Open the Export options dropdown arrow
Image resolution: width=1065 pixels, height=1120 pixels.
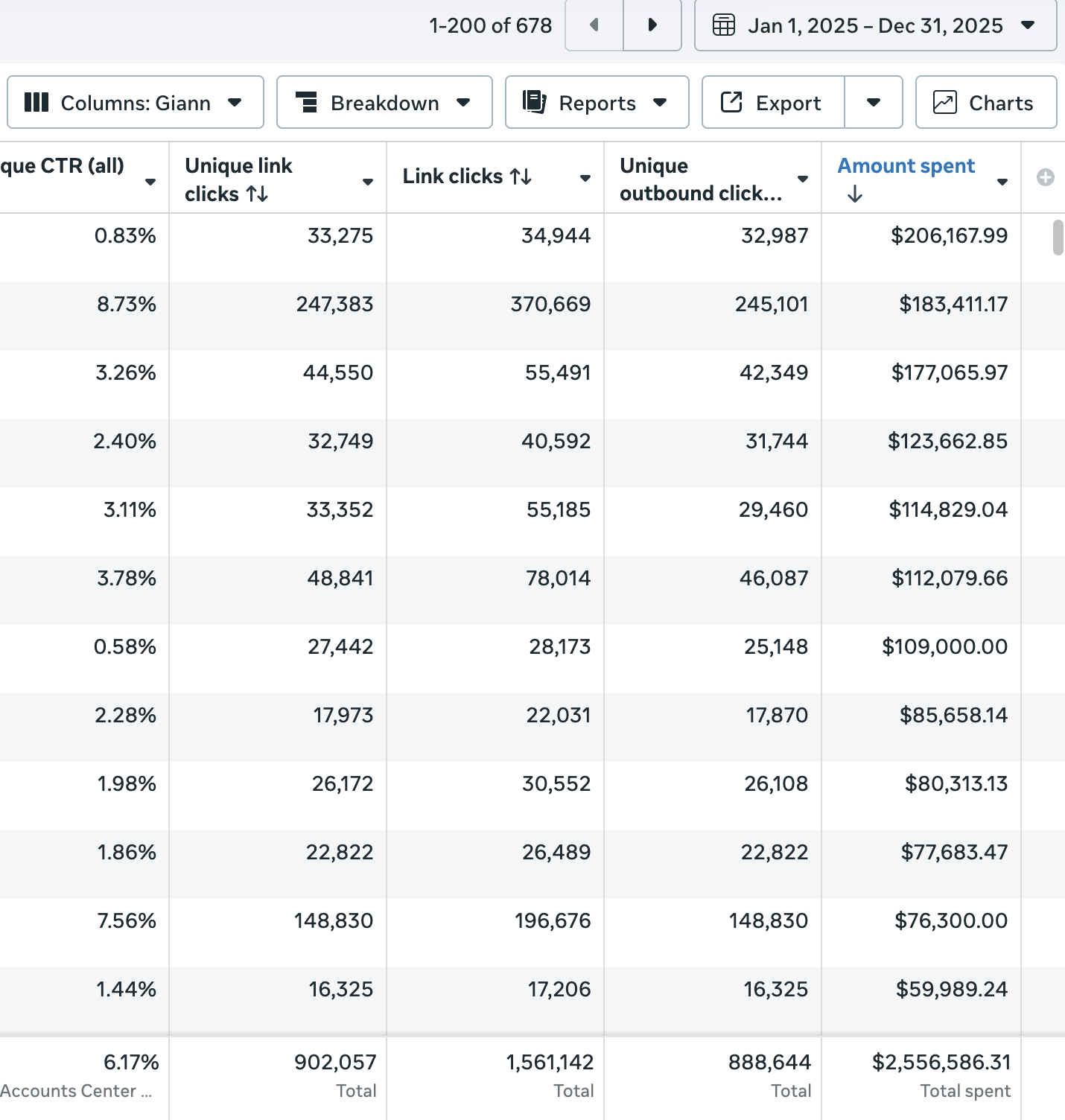874,102
